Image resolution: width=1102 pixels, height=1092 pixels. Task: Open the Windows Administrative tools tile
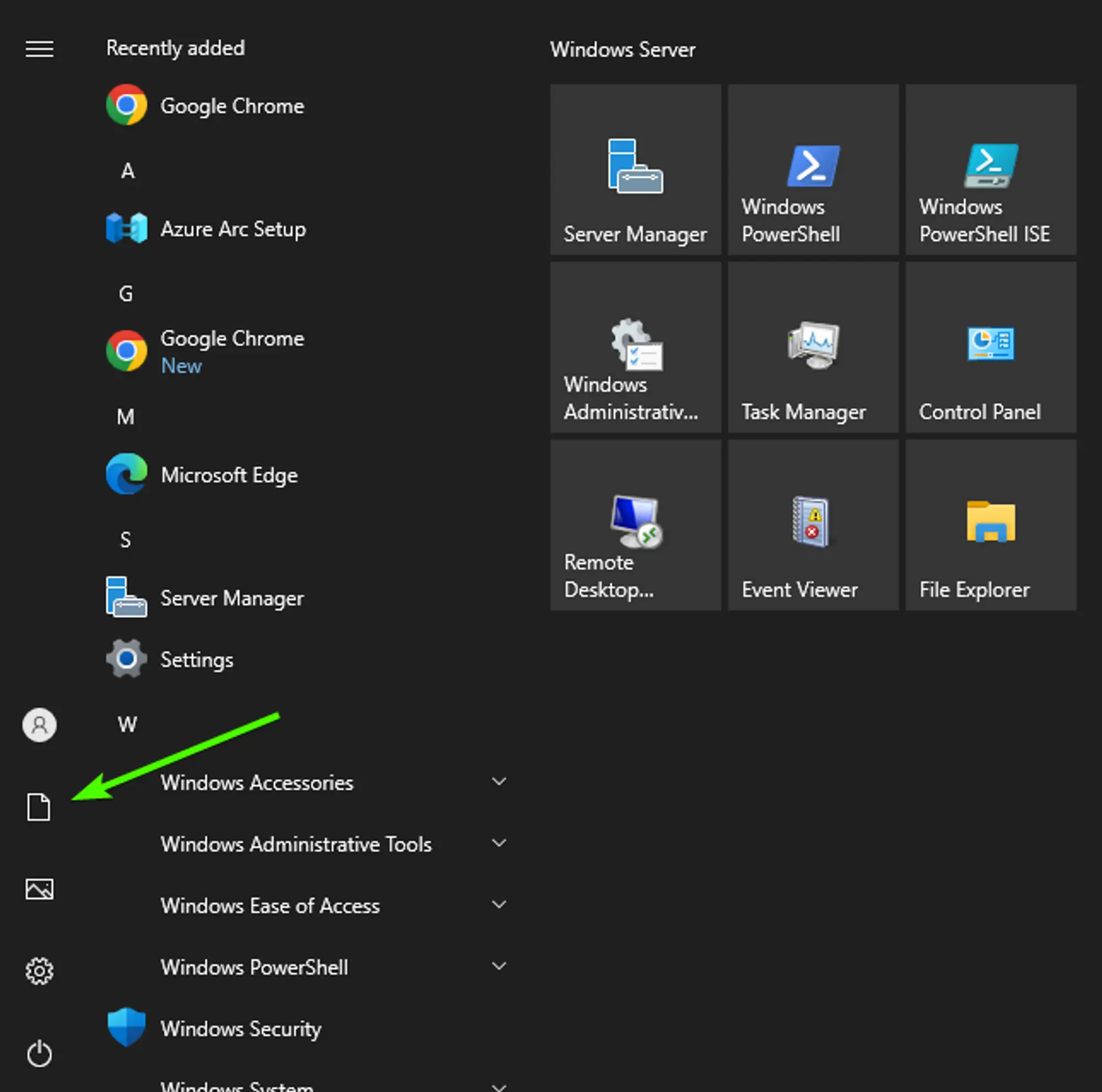635,347
